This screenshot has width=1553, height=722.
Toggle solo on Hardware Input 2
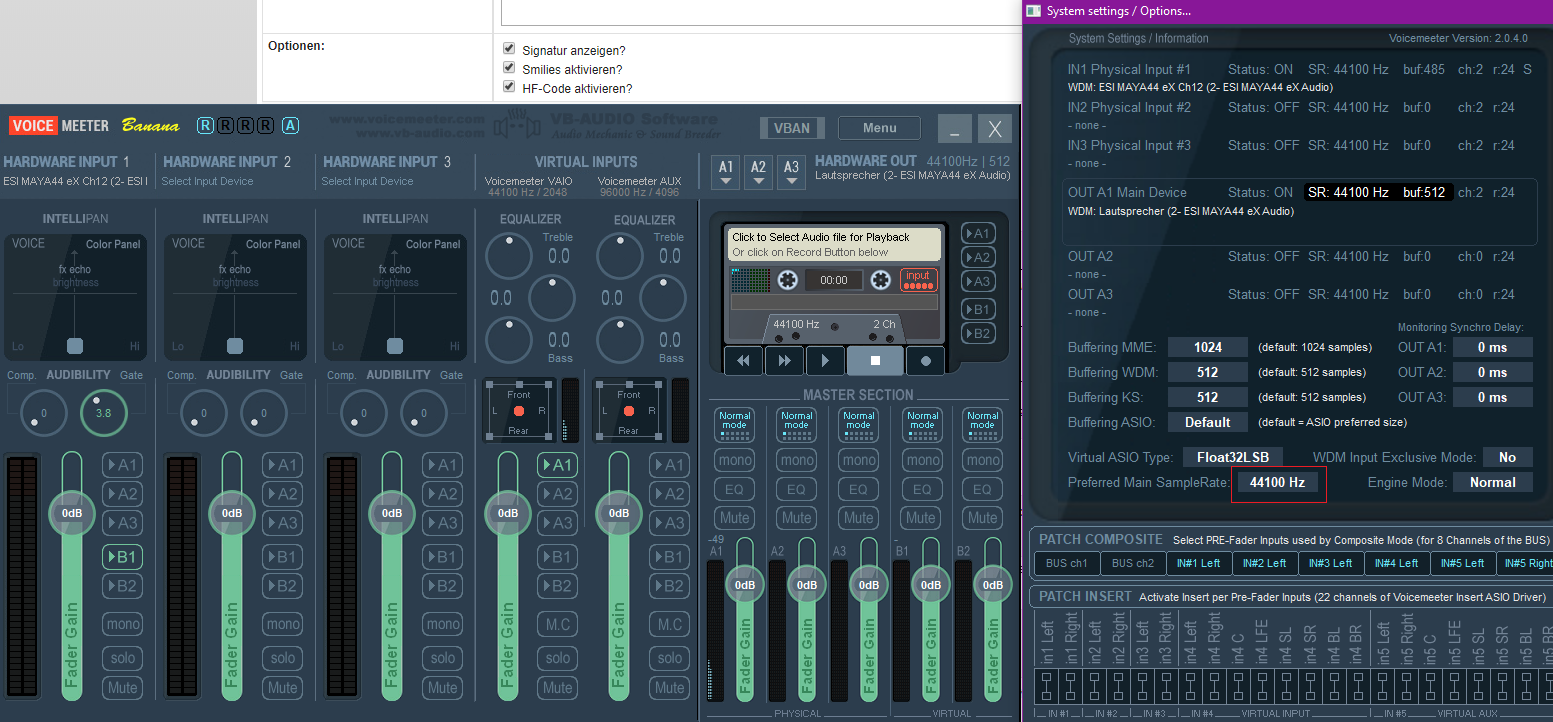coord(283,658)
